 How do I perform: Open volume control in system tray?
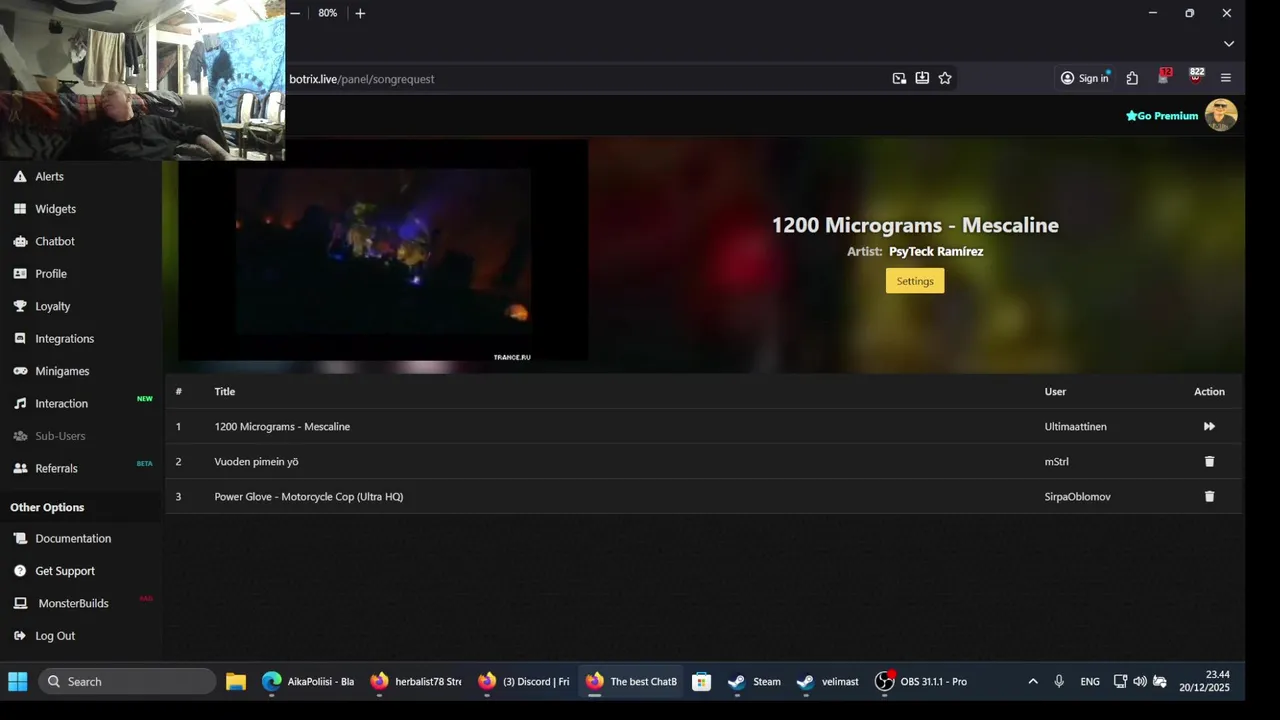(1140, 682)
